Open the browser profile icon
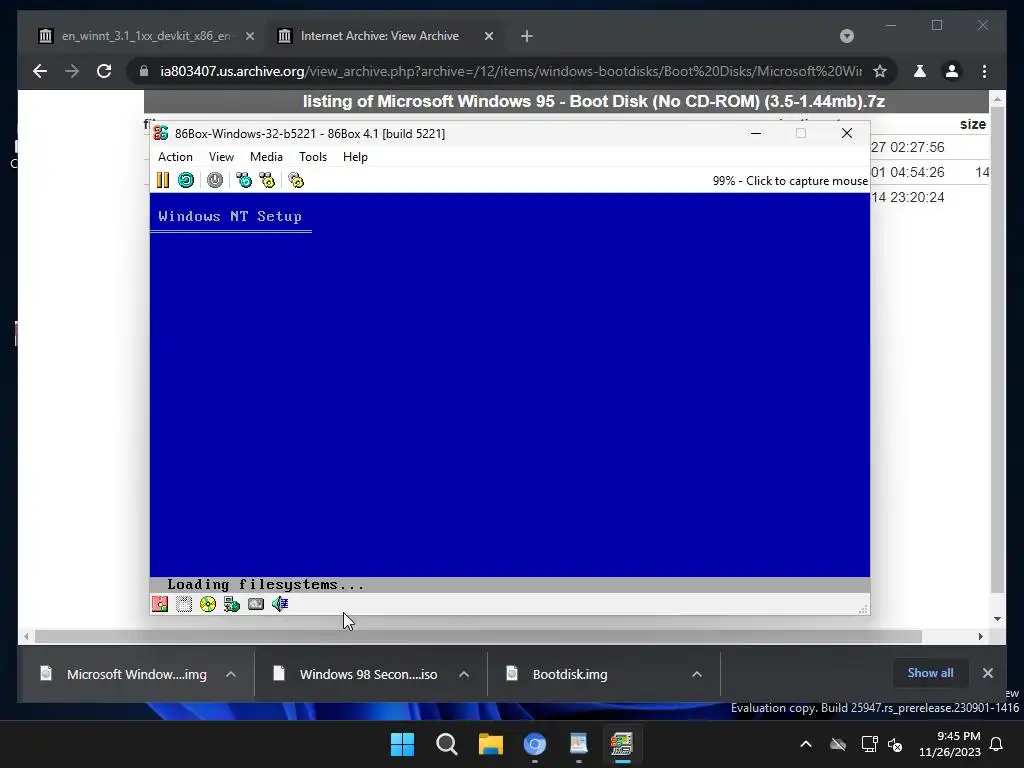 (952, 71)
